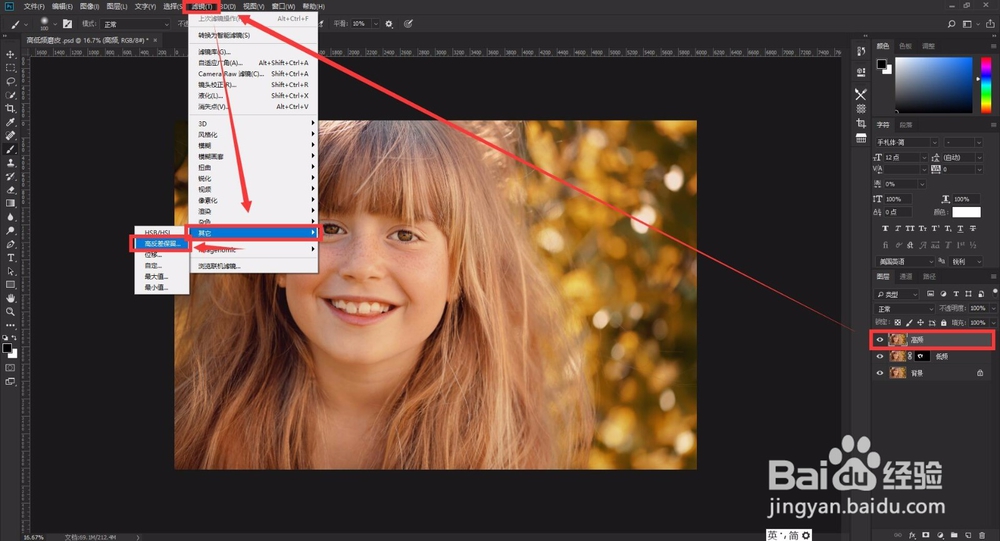
Task: Toggle lock transparent pixels
Action: (x=898, y=323)
